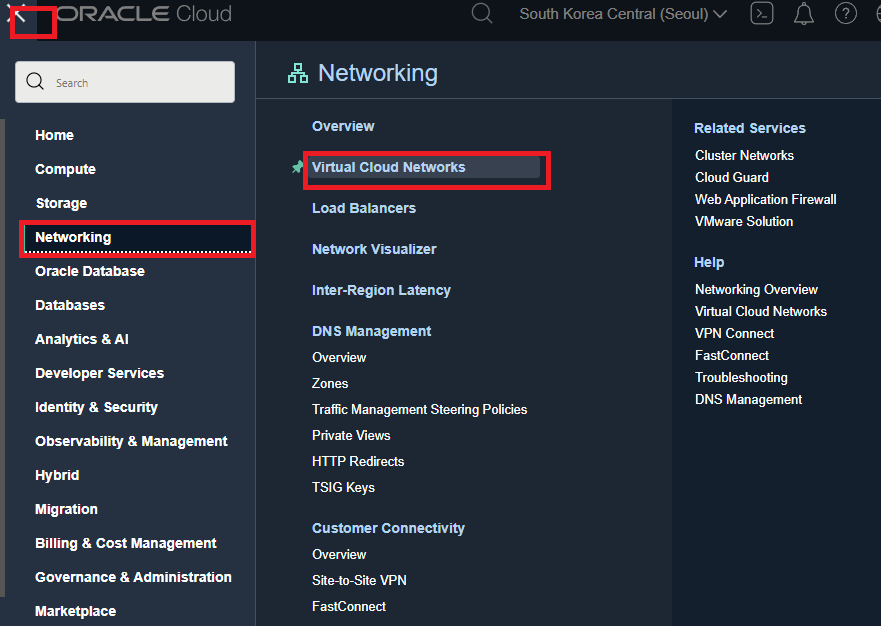Open Analytics & AI category
The image size is (881, 626).
point(81,339)
